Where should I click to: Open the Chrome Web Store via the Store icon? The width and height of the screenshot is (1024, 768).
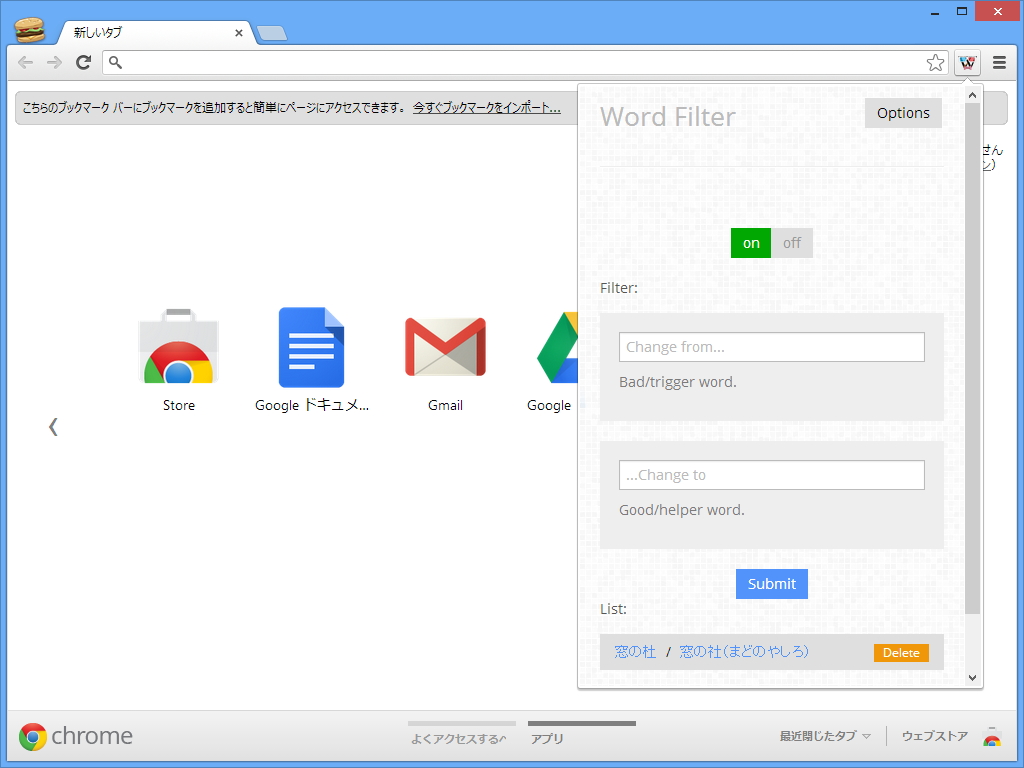click(178, 347)
